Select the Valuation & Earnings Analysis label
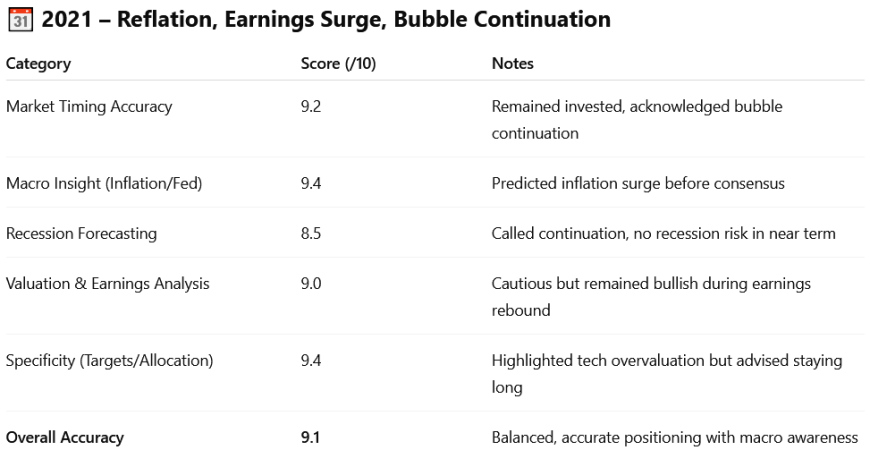The width and height of the screenshot is (870, 467). pyautogui.click(x=108, y=284)
